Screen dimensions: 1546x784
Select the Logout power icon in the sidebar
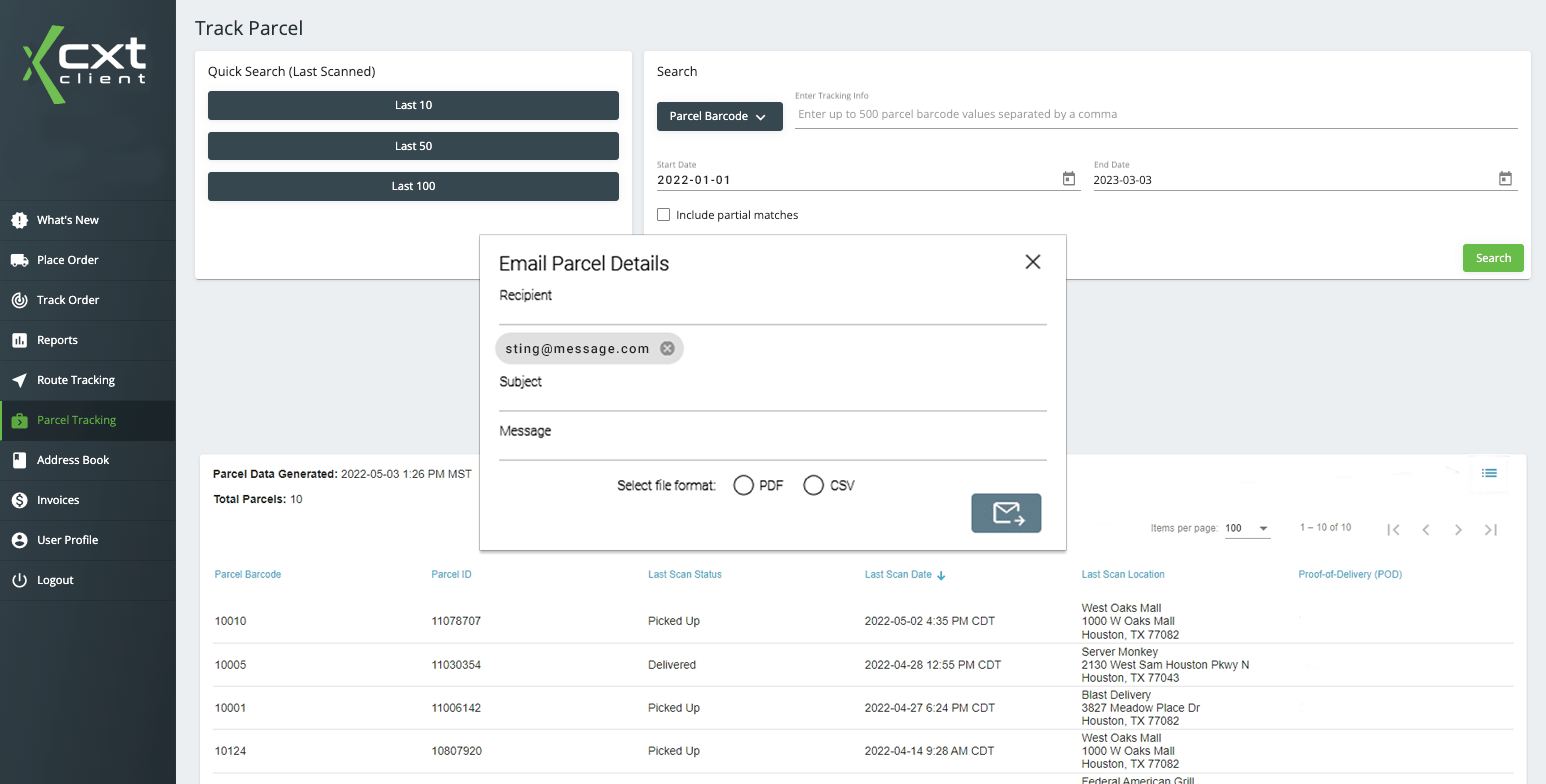(x=21, y=580)
